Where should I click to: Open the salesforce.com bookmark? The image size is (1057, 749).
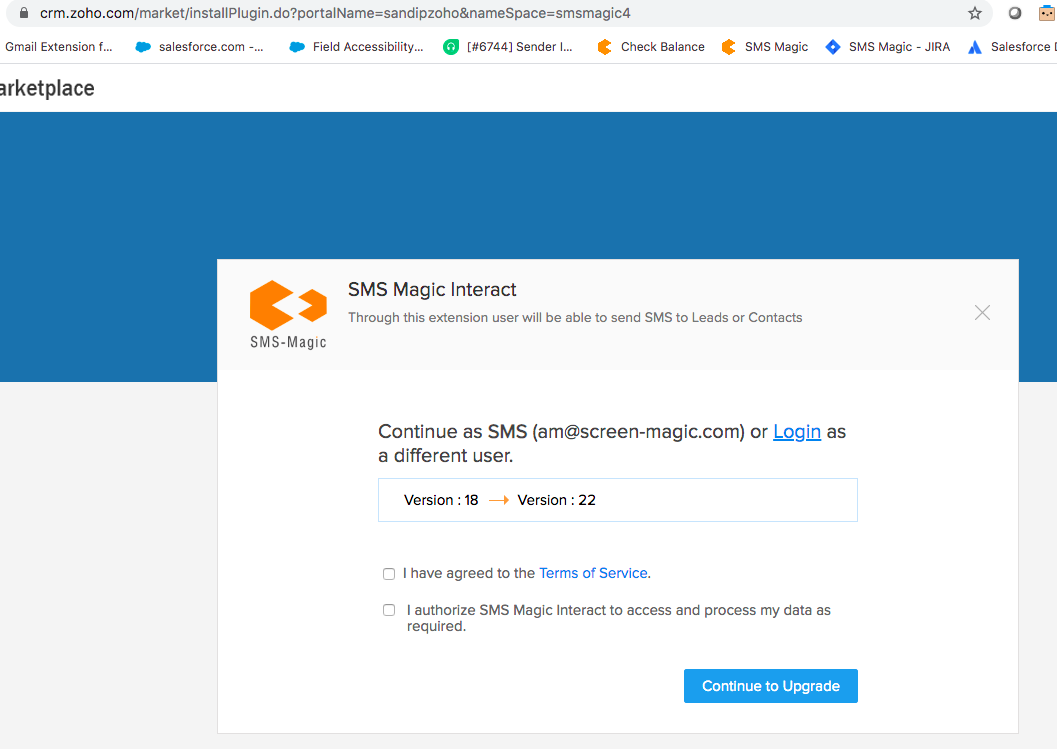(199, 47)
